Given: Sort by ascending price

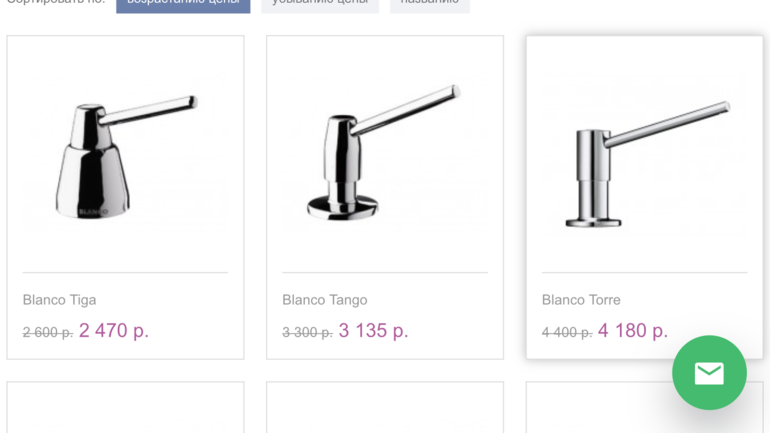Looking at the screenshot, I should click(183, 4).
